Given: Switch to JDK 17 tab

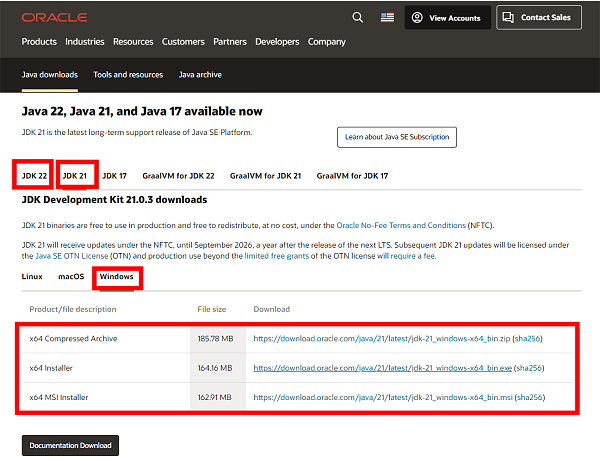Looking at the screenshot, I should click(114, 176).
